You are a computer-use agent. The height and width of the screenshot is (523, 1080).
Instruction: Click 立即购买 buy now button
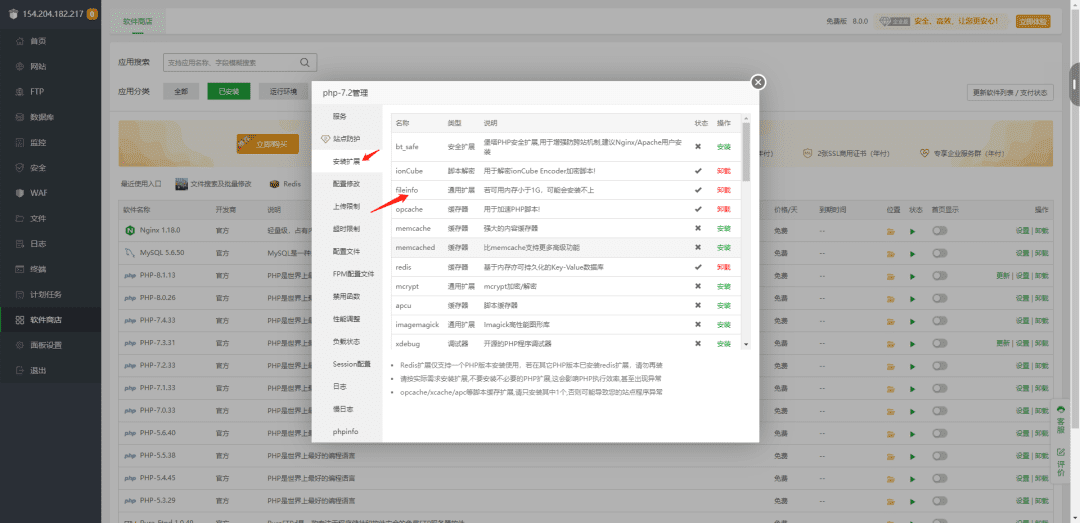point(267,144)
